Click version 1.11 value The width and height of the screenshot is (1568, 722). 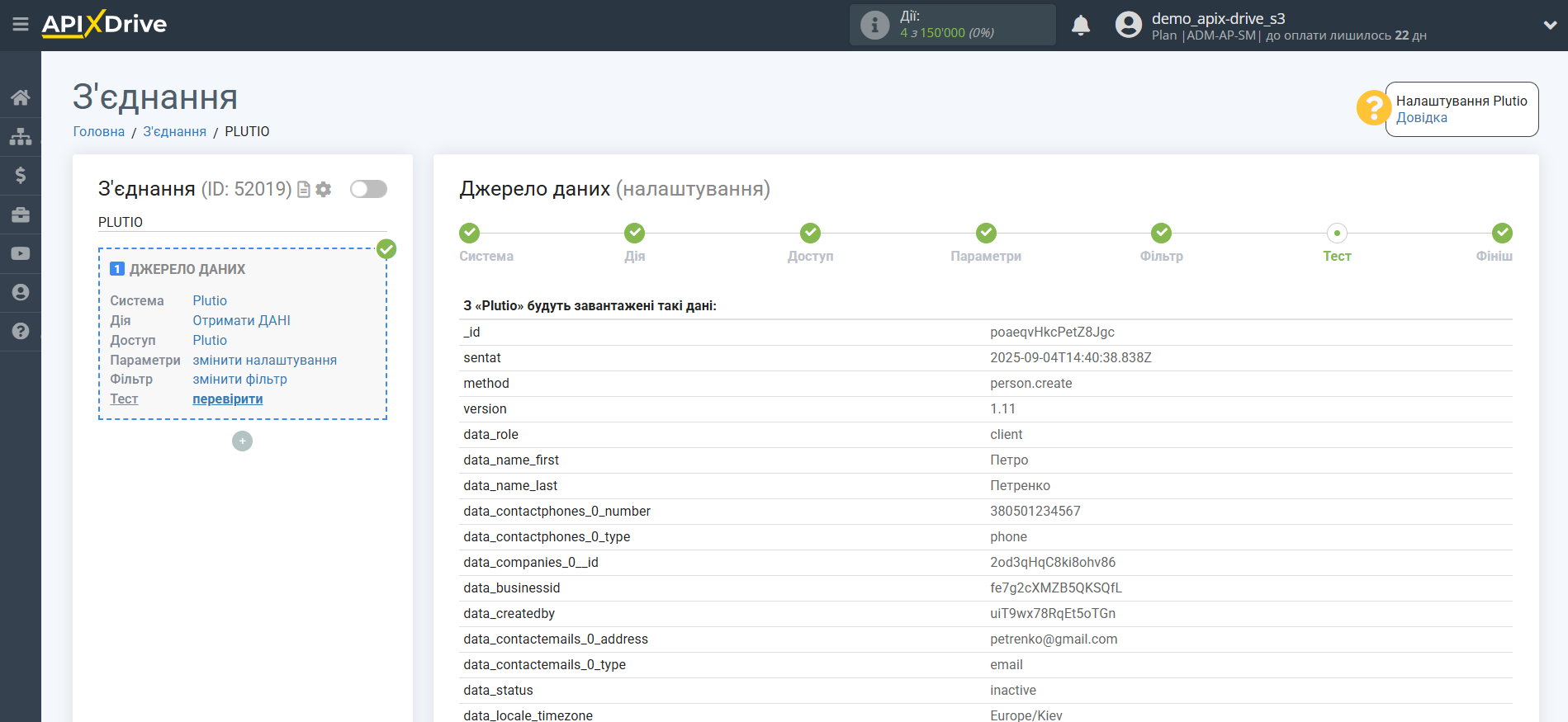[1003, 408]
